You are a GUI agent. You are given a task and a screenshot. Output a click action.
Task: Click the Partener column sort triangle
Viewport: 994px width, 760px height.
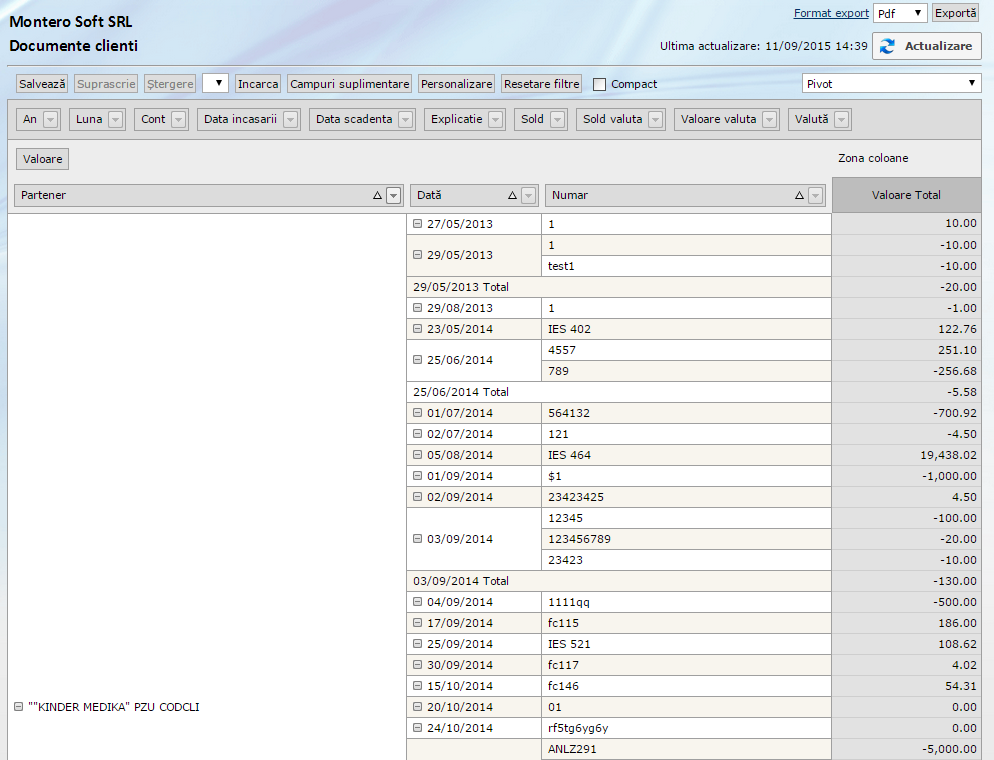(377, 196)
